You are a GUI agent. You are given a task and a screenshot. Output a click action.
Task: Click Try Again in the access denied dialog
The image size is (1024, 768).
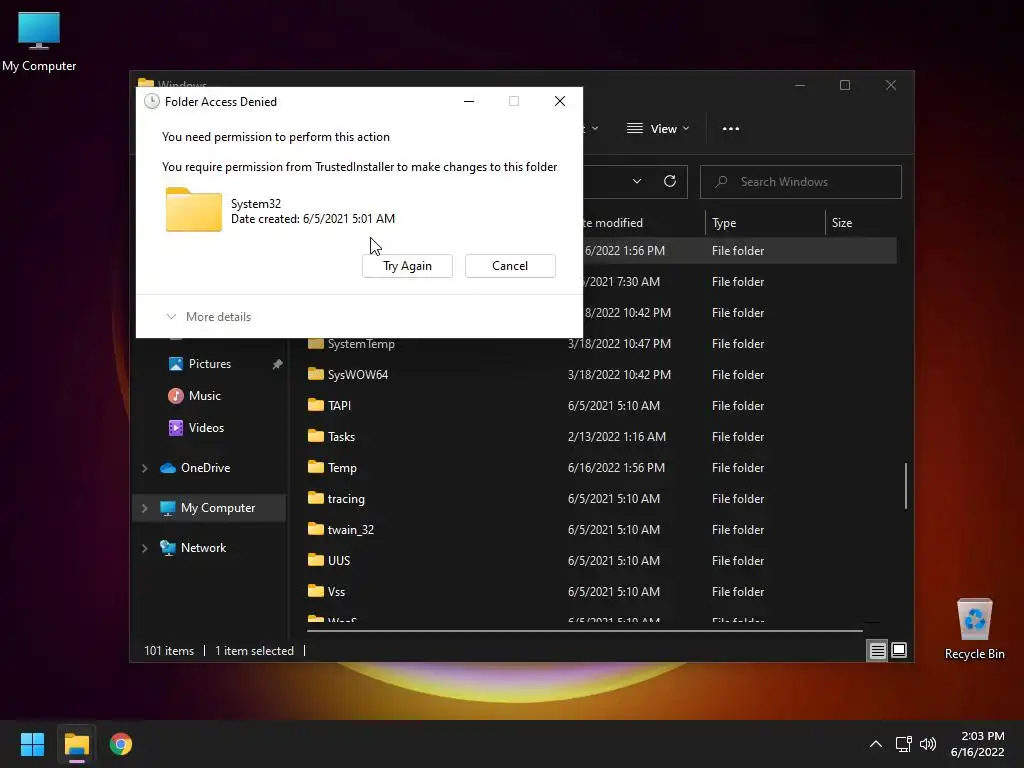(x=407, y=266)
